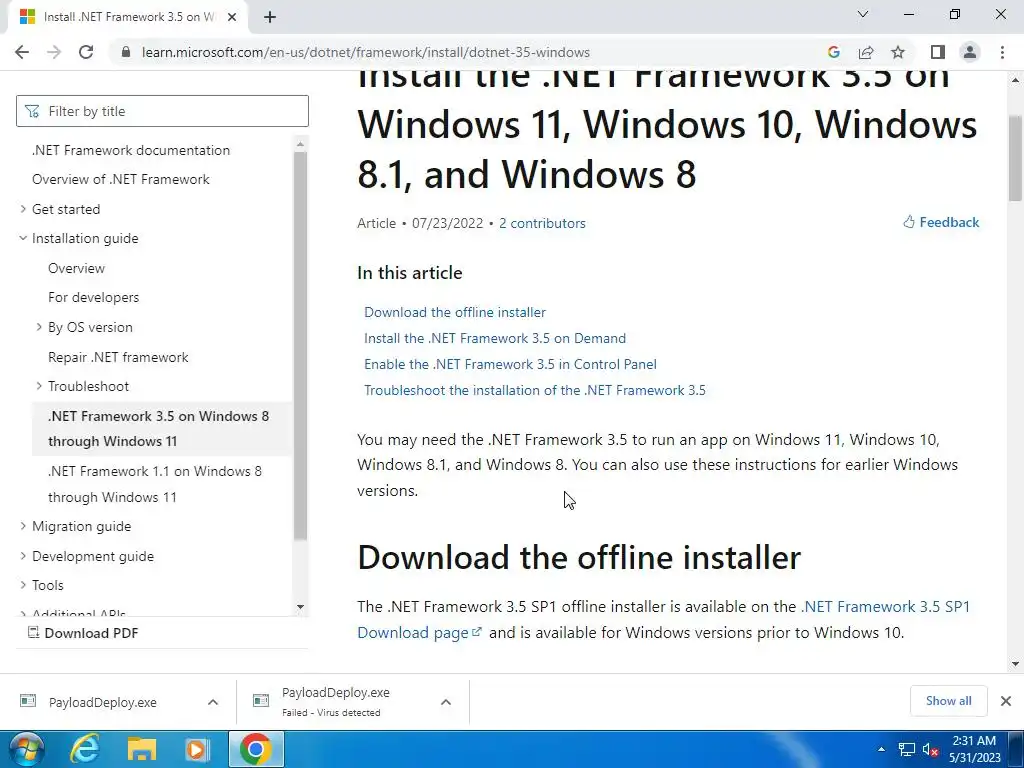Share this page using the share icon
Screen dimensions: 1024x768
coord(866,52)
